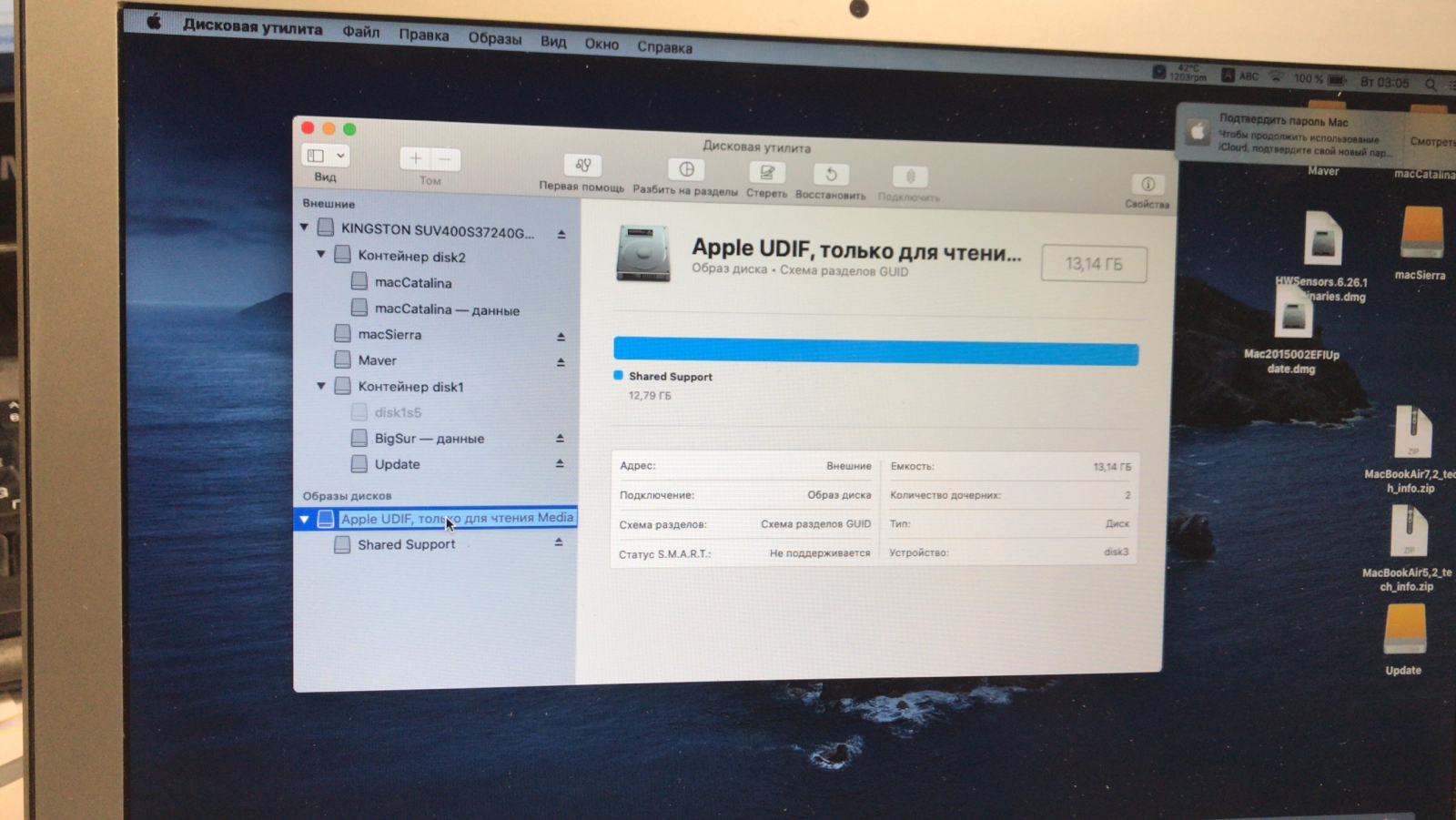The image size is (1456, 820).
Task: Open the Справка menu
Action: [x=664, y=46]
